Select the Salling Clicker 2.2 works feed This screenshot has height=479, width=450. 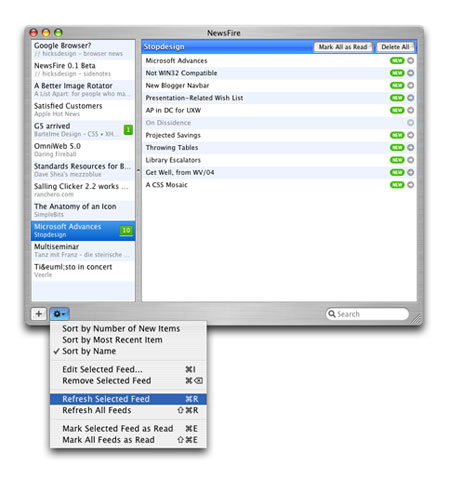83,190
